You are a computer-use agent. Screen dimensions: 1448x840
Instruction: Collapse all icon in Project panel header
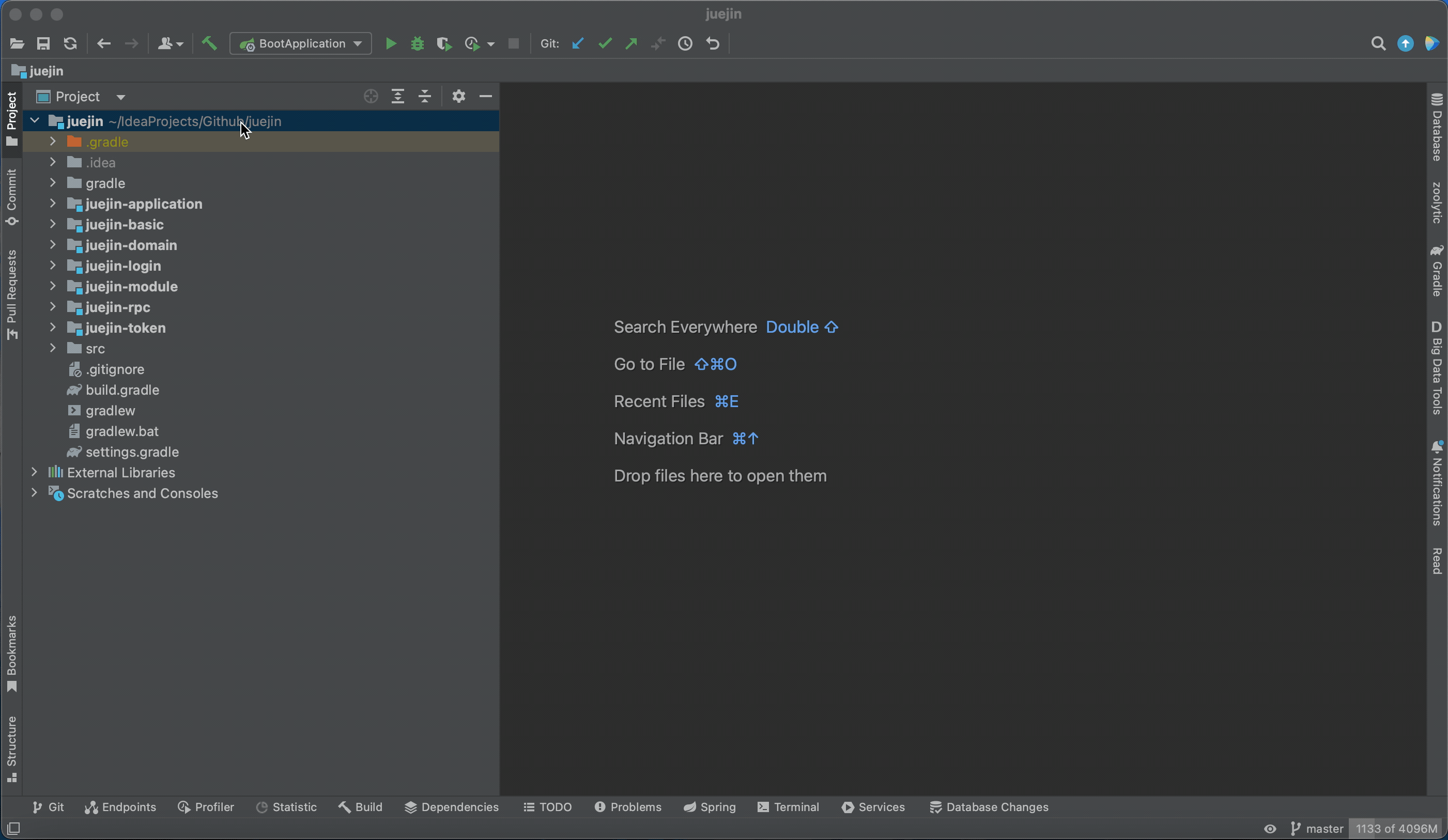[x=425, y=97]
